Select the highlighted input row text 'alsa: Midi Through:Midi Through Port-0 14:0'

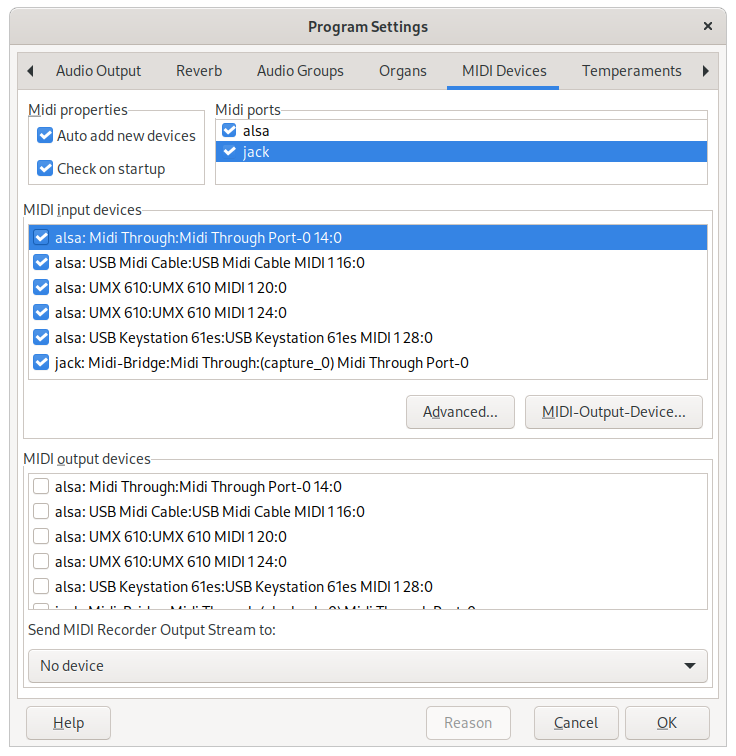[198, 238]
